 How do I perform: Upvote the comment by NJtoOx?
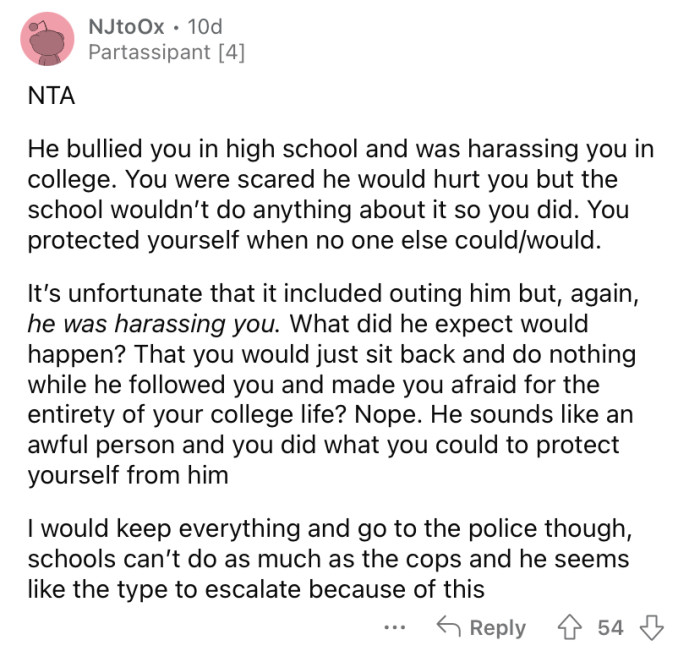tap(569, 627)
